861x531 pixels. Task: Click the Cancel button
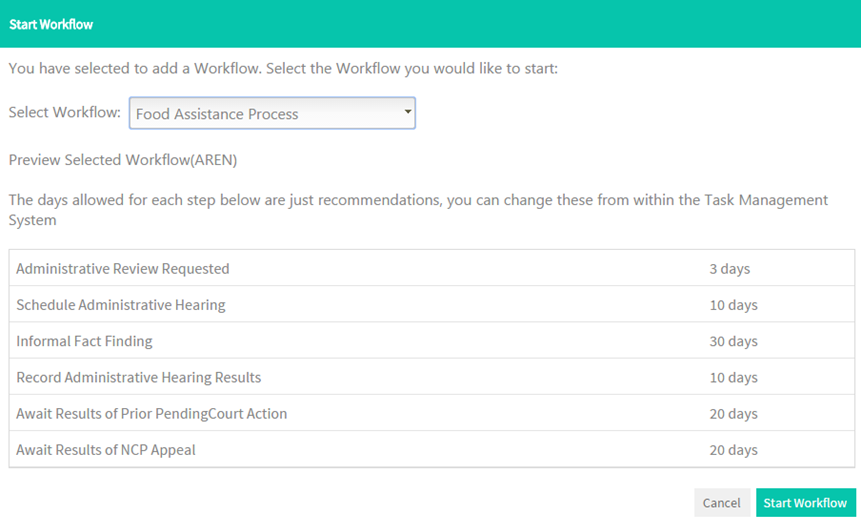pyautogui.click(x=722, y=502)
